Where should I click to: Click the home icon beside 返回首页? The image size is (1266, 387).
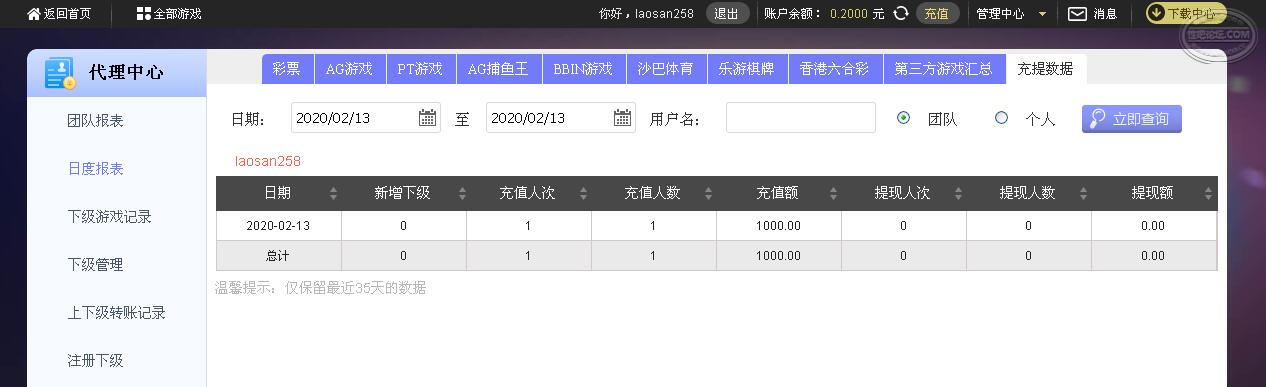point(34,14)
